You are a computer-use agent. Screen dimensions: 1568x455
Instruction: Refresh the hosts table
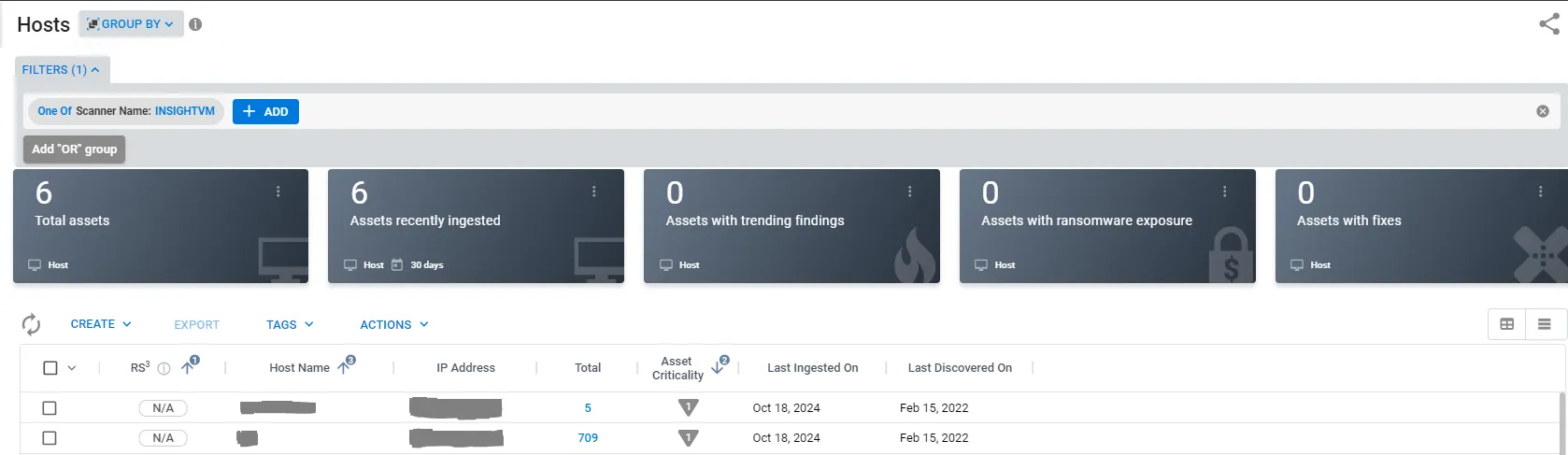pos(31,324)
